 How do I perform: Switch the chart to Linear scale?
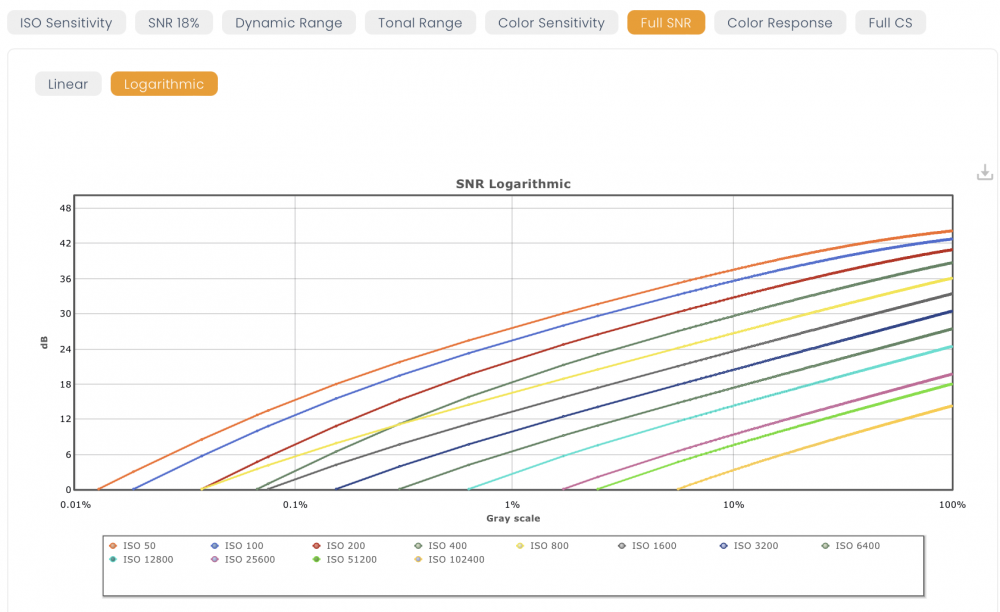coord(68,84)
